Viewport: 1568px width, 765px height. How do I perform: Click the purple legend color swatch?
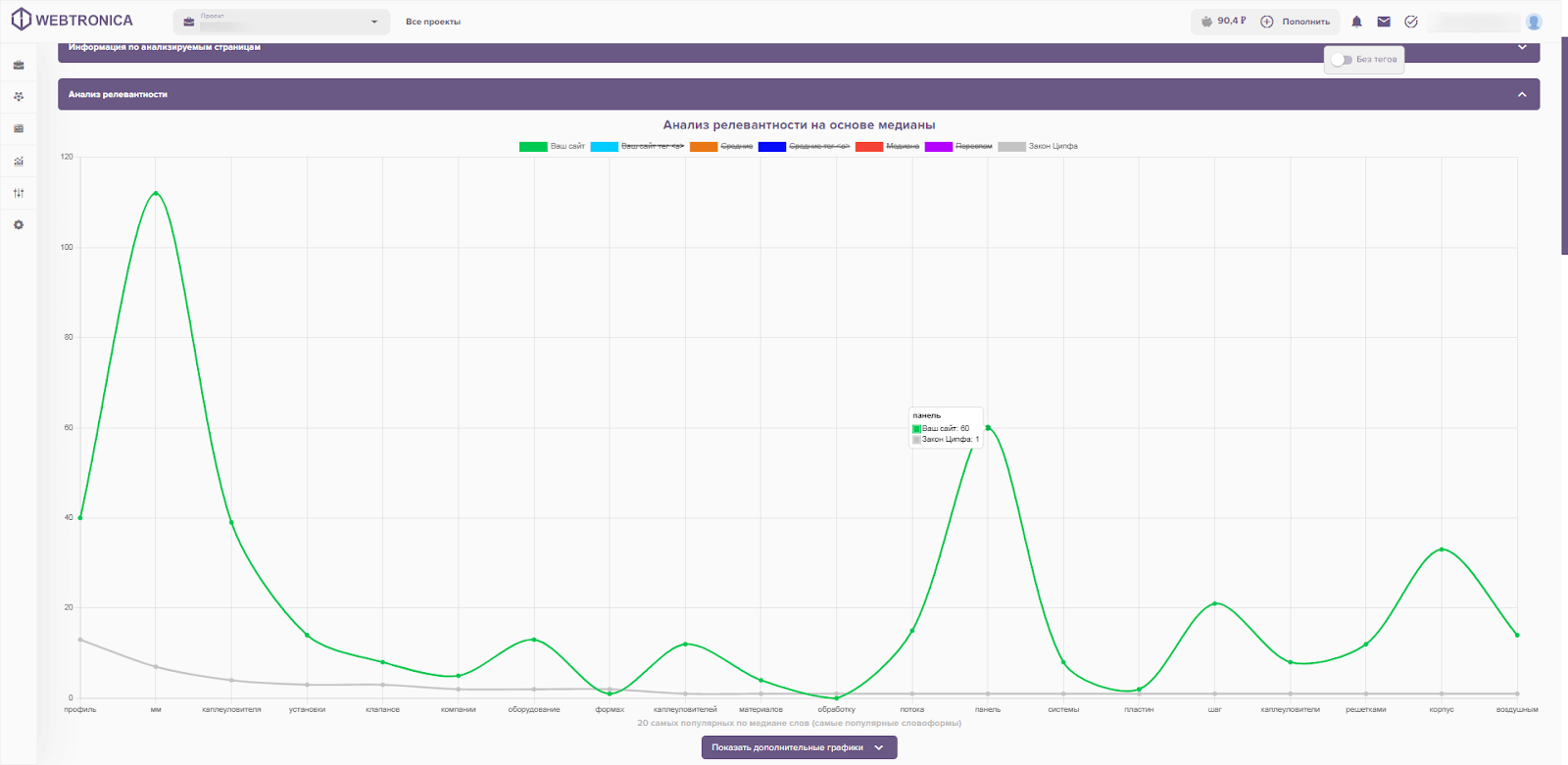[939, 147]
